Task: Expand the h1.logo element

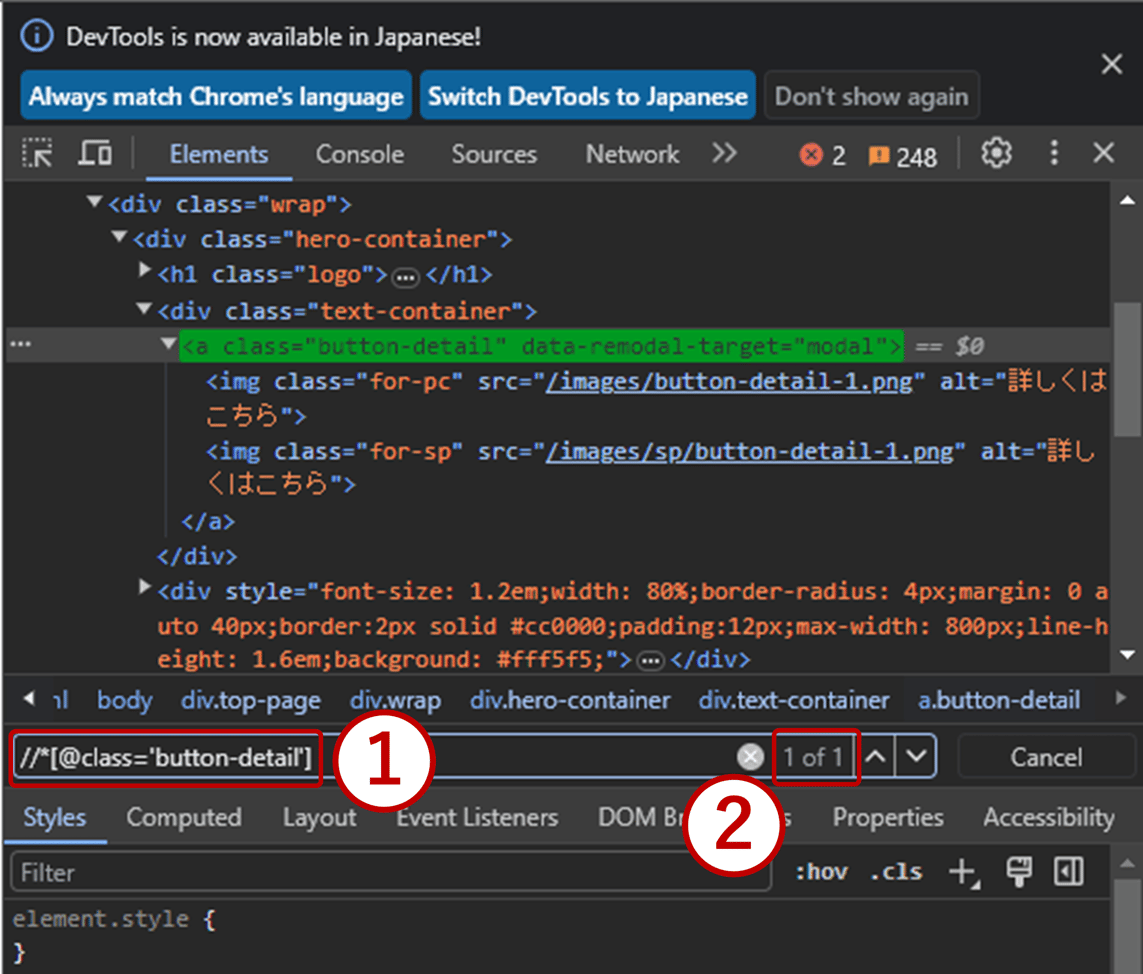Action: tap(145, 274)
